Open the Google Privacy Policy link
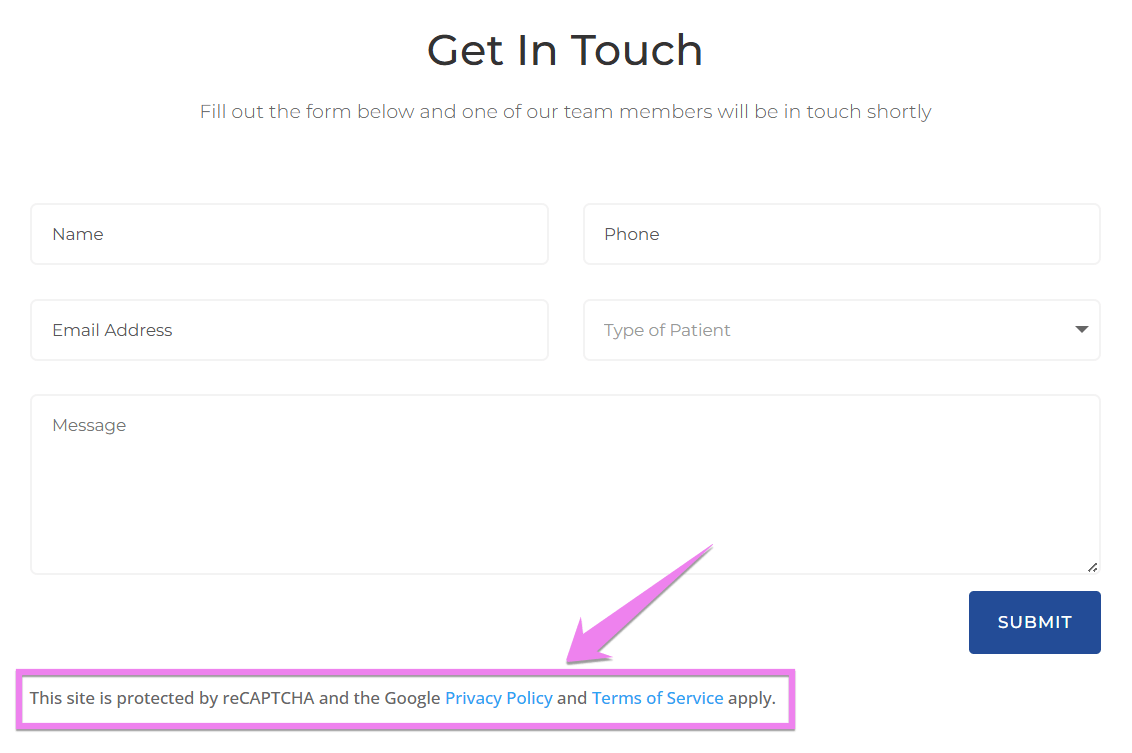This screenshot has height=753, width=1132. pyautogui.click(x=498, y=698)
